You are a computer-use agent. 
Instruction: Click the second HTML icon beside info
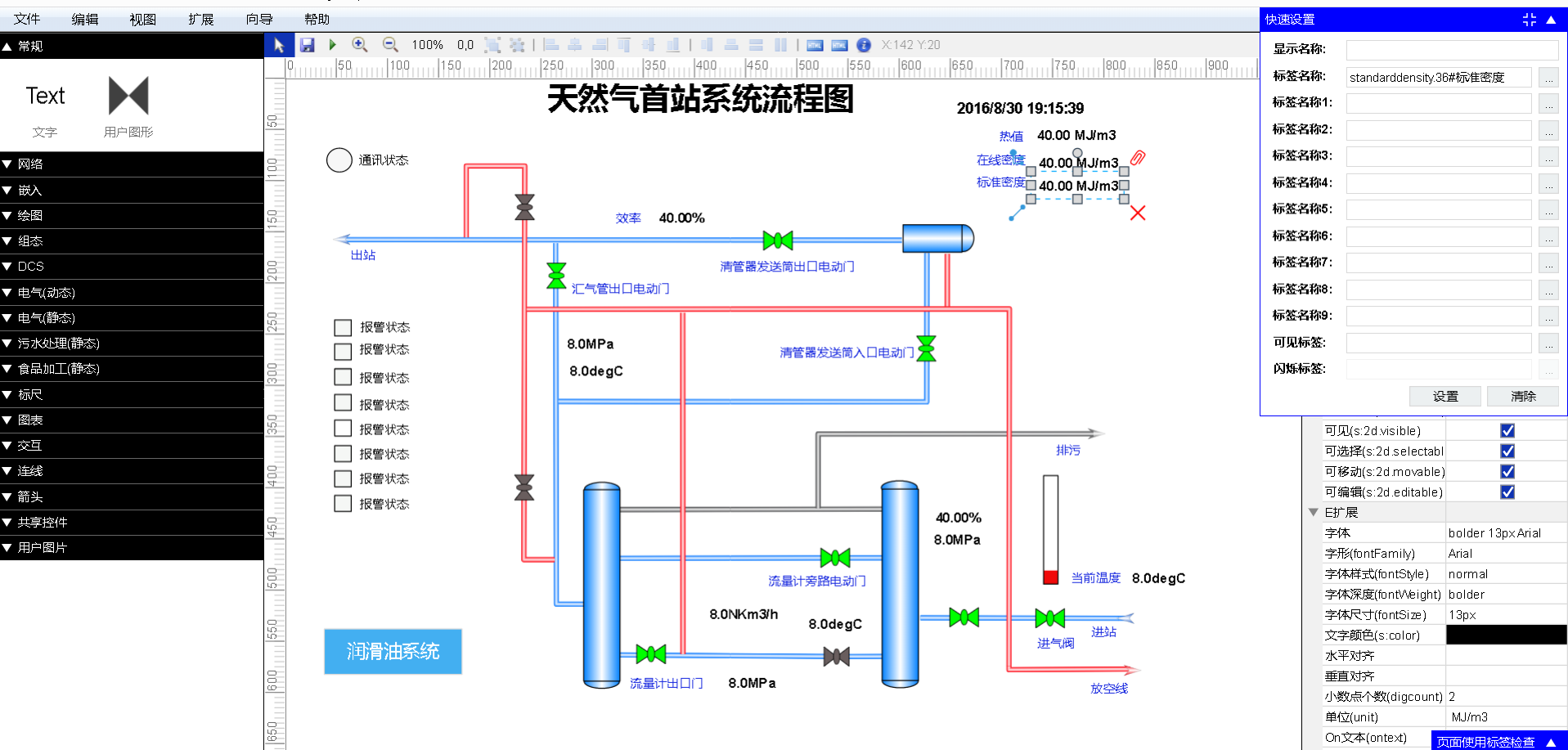pyautogui.click(x=839, y=45)
